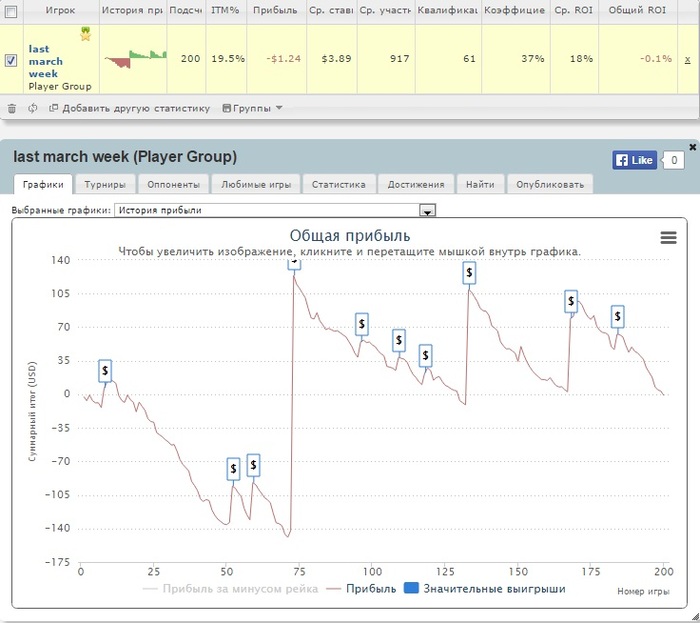Click the -$1.24 profit value
Image resolution: width=700 pixels, height=623 pixels.
[283, 59]
